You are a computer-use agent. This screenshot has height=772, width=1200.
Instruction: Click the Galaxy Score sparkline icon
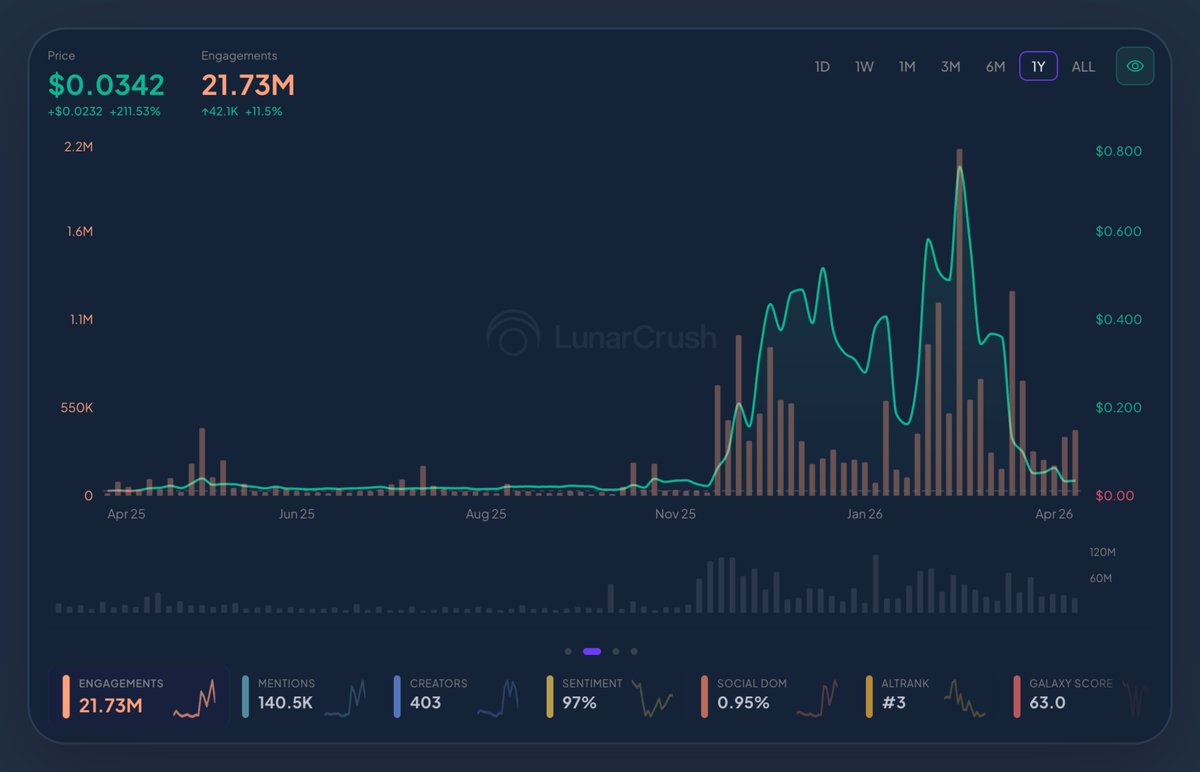[x=1135, y=697]
